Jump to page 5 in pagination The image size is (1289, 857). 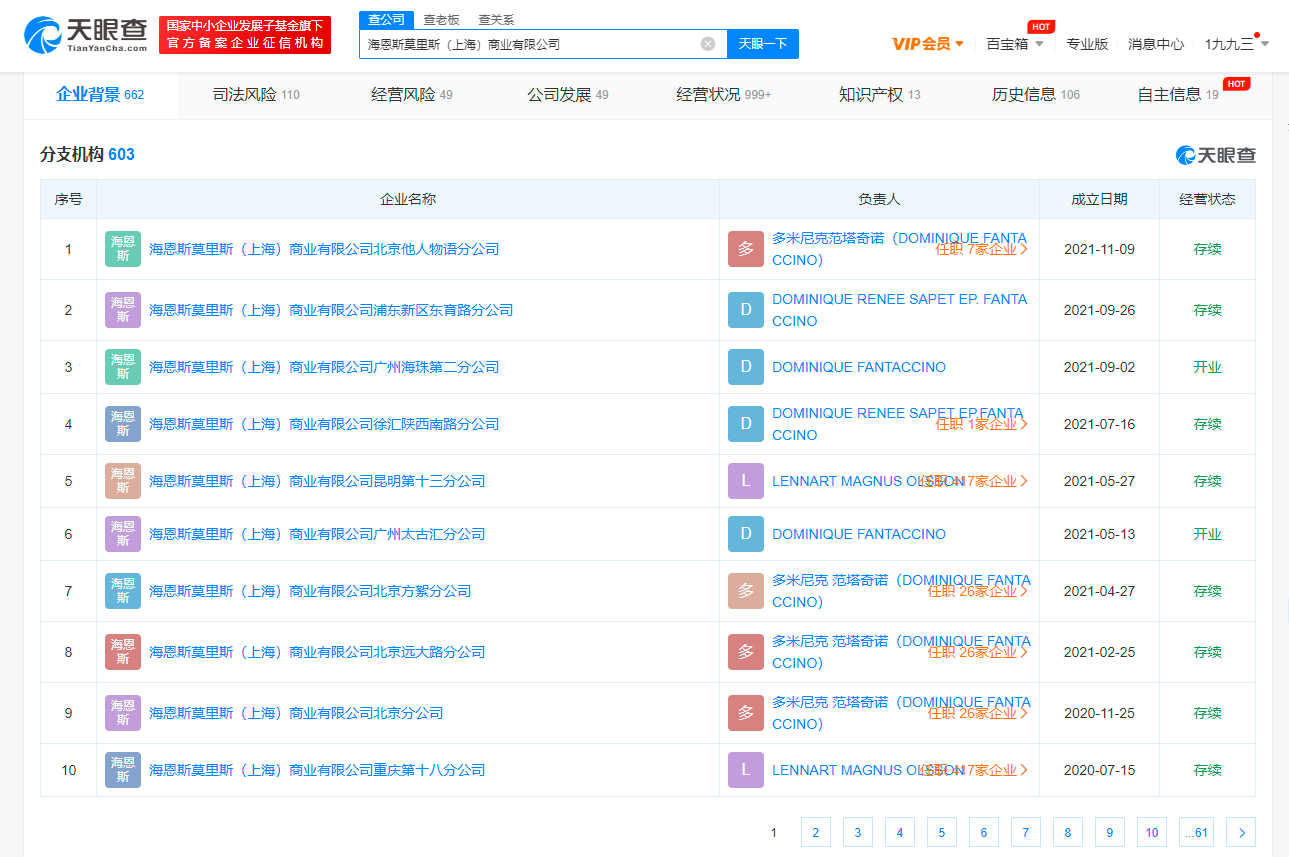point(941,832)
